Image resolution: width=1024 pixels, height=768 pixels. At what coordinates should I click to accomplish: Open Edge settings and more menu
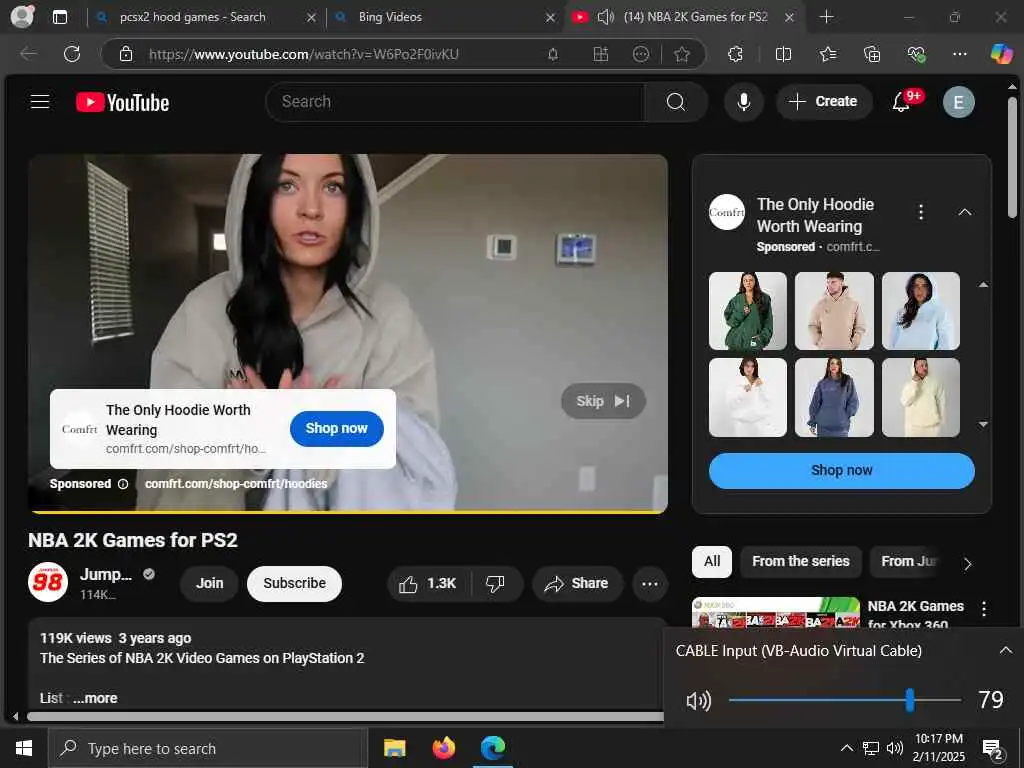click(x=959, y=54)
